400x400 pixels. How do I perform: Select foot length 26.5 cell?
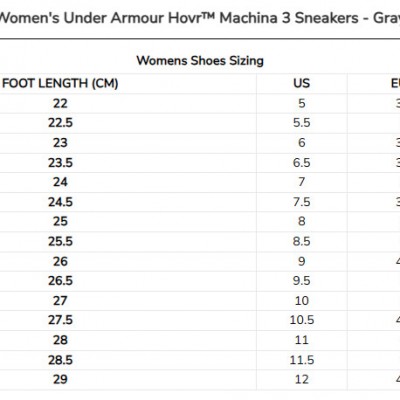60,281
